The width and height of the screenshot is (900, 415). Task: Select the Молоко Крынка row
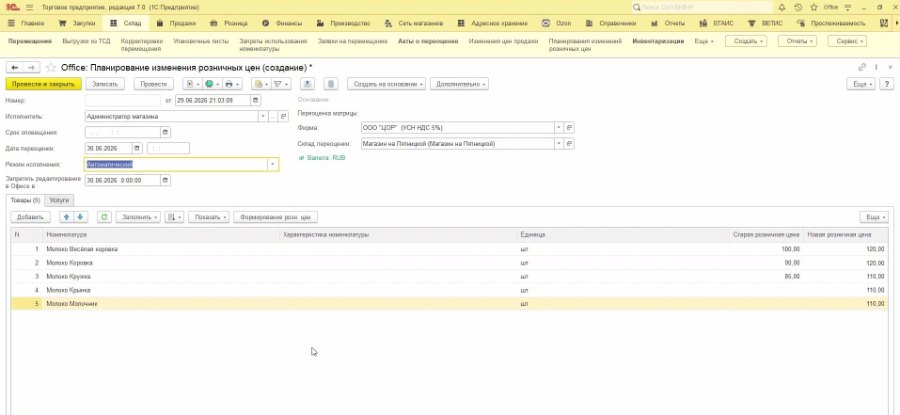click(x=449, y=290)
